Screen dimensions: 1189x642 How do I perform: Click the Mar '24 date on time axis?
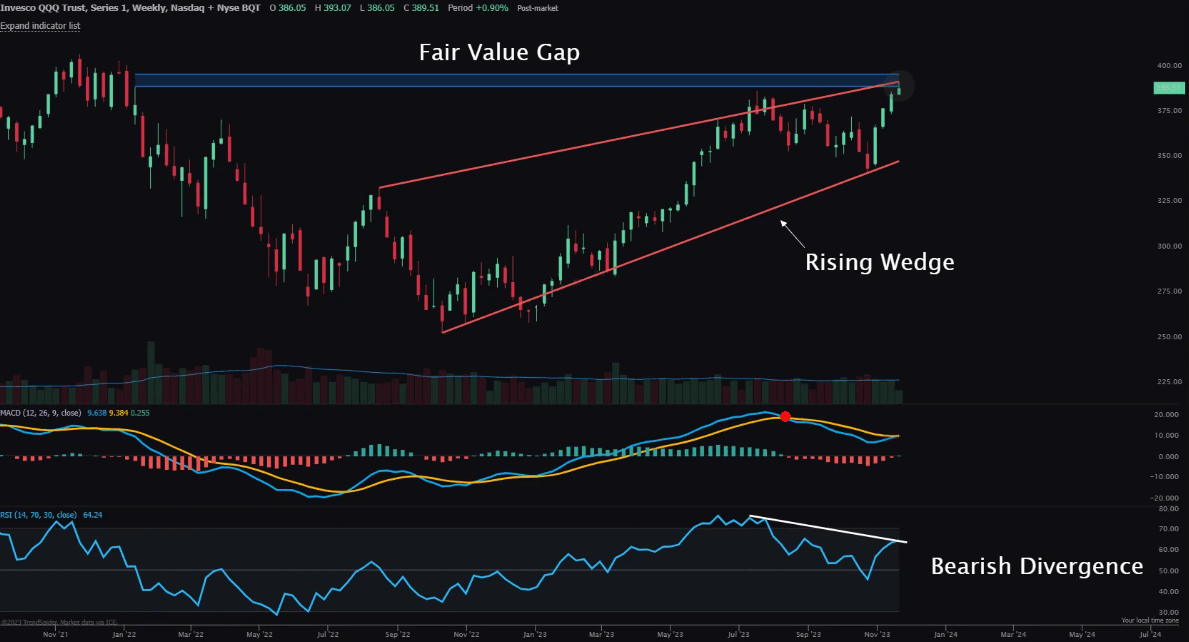[1013, 634]
